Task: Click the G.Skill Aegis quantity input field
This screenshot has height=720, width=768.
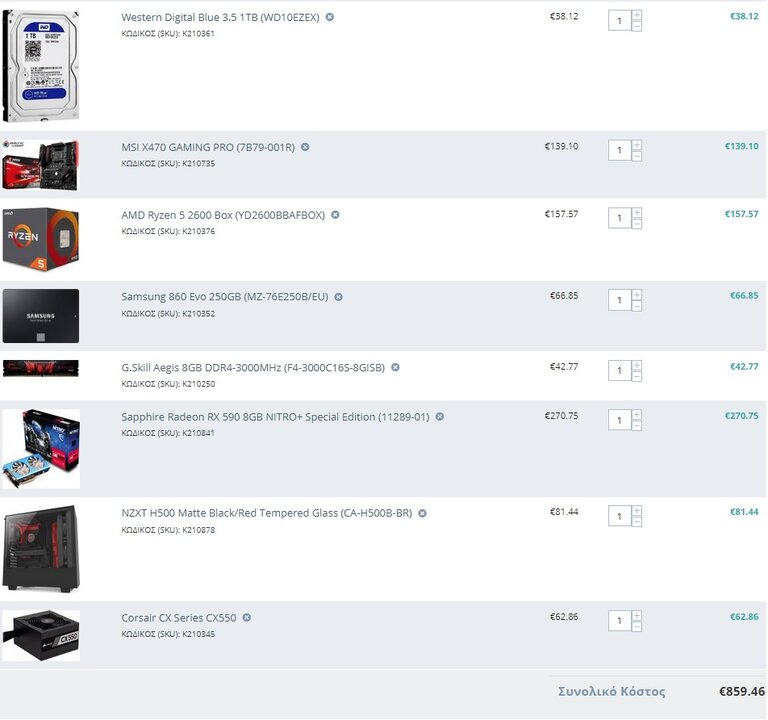Action: pyautogui.click(x=620, y=371)
